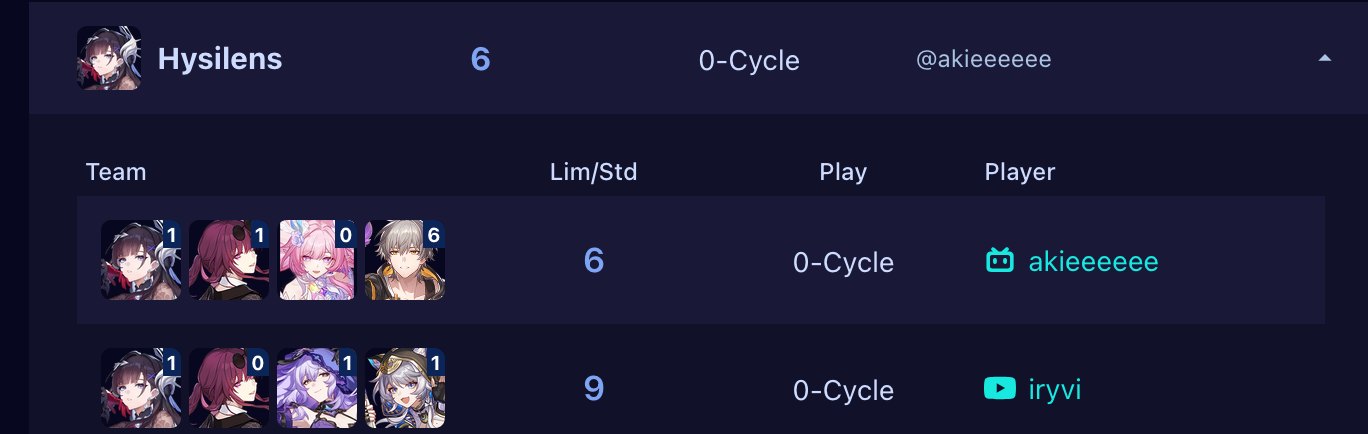Select first character portrait in akieeeeee team
Screen dimensions: 1368x434
coord(140,260)
